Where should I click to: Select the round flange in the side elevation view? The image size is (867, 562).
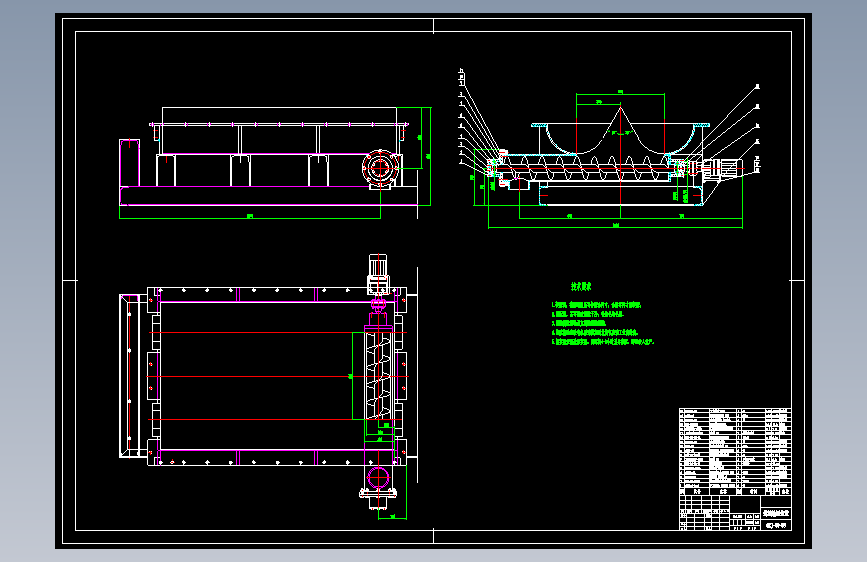pos(380,168)
